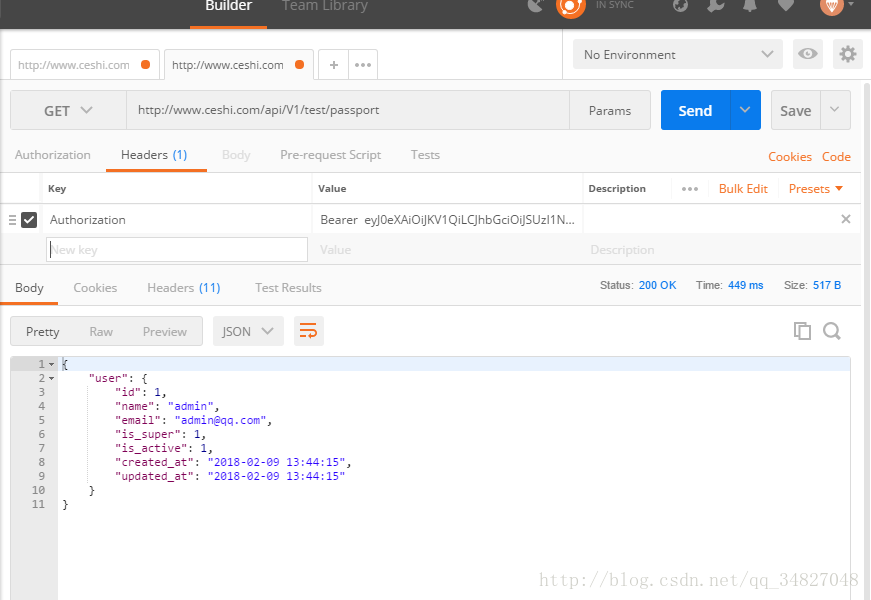This screenshot has height=600, width=871.
Task: Search within the response body
Action: [832, 331]
